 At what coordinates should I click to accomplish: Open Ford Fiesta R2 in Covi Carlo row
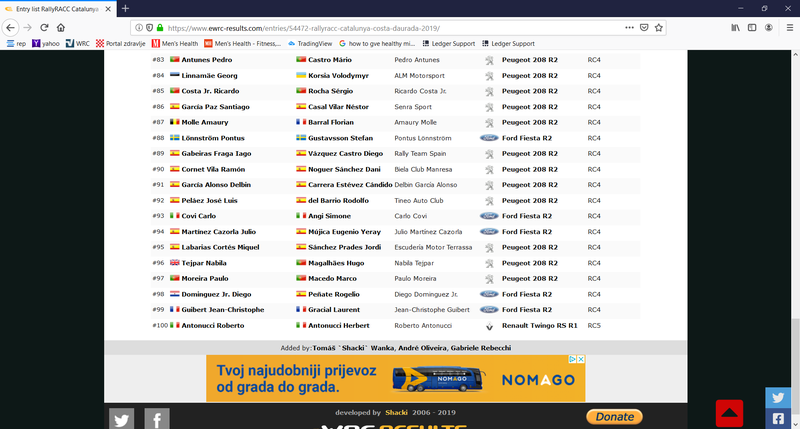click(x=527, y=216)
